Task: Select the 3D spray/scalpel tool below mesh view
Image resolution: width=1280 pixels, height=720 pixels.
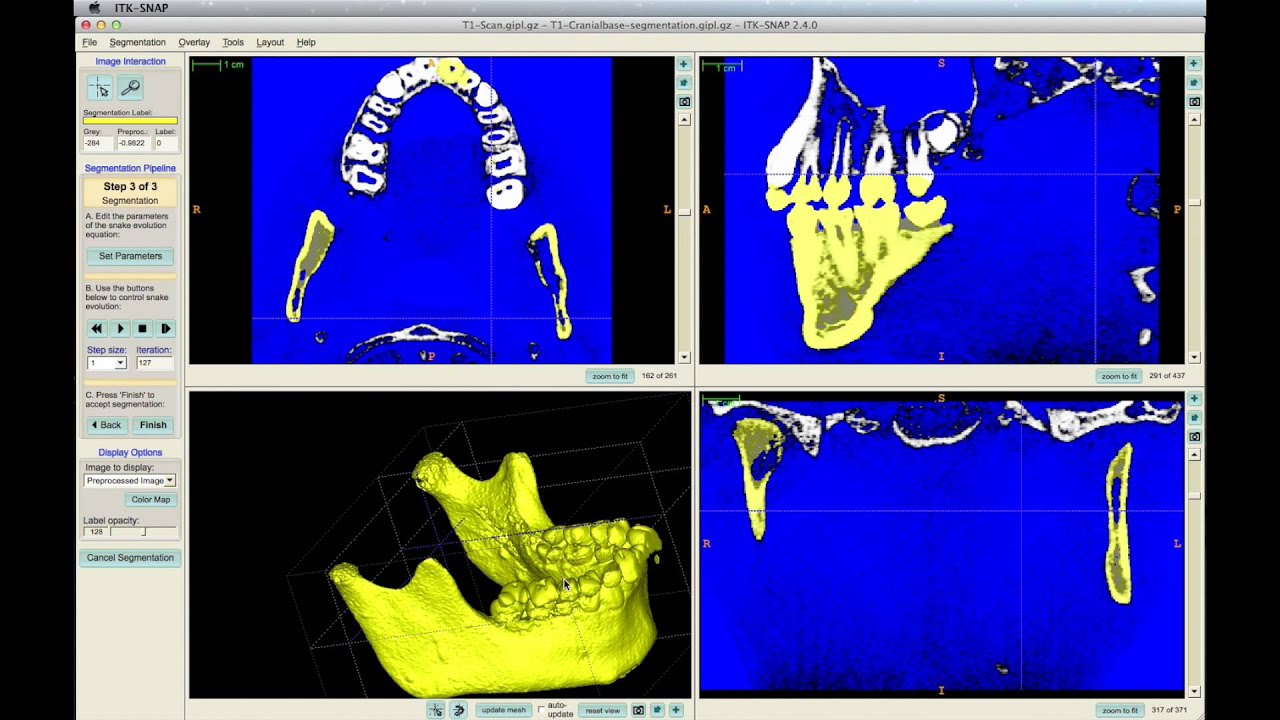Action: 459,710
